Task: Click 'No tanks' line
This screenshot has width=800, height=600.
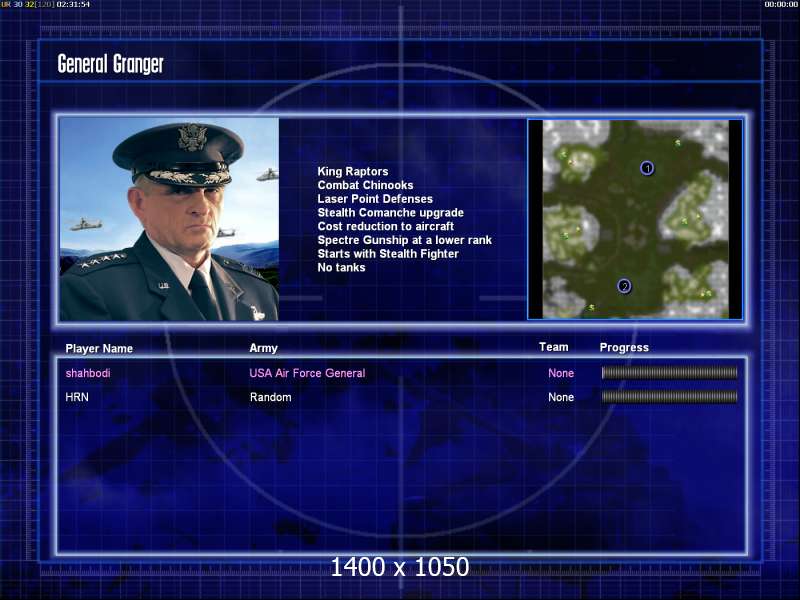Action: click(x=341, y=267)
